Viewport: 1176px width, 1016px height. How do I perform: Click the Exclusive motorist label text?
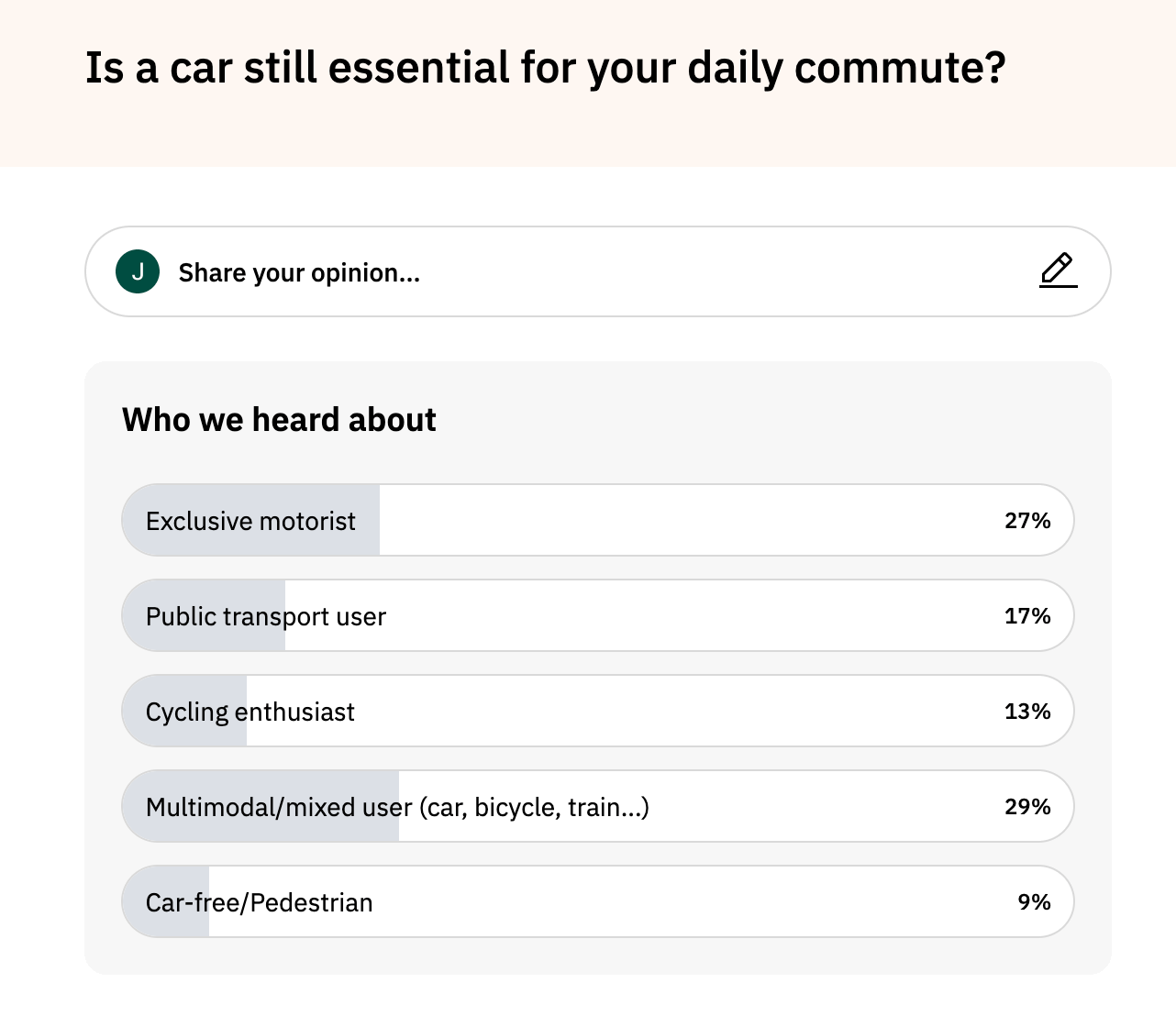click(250, 521)
